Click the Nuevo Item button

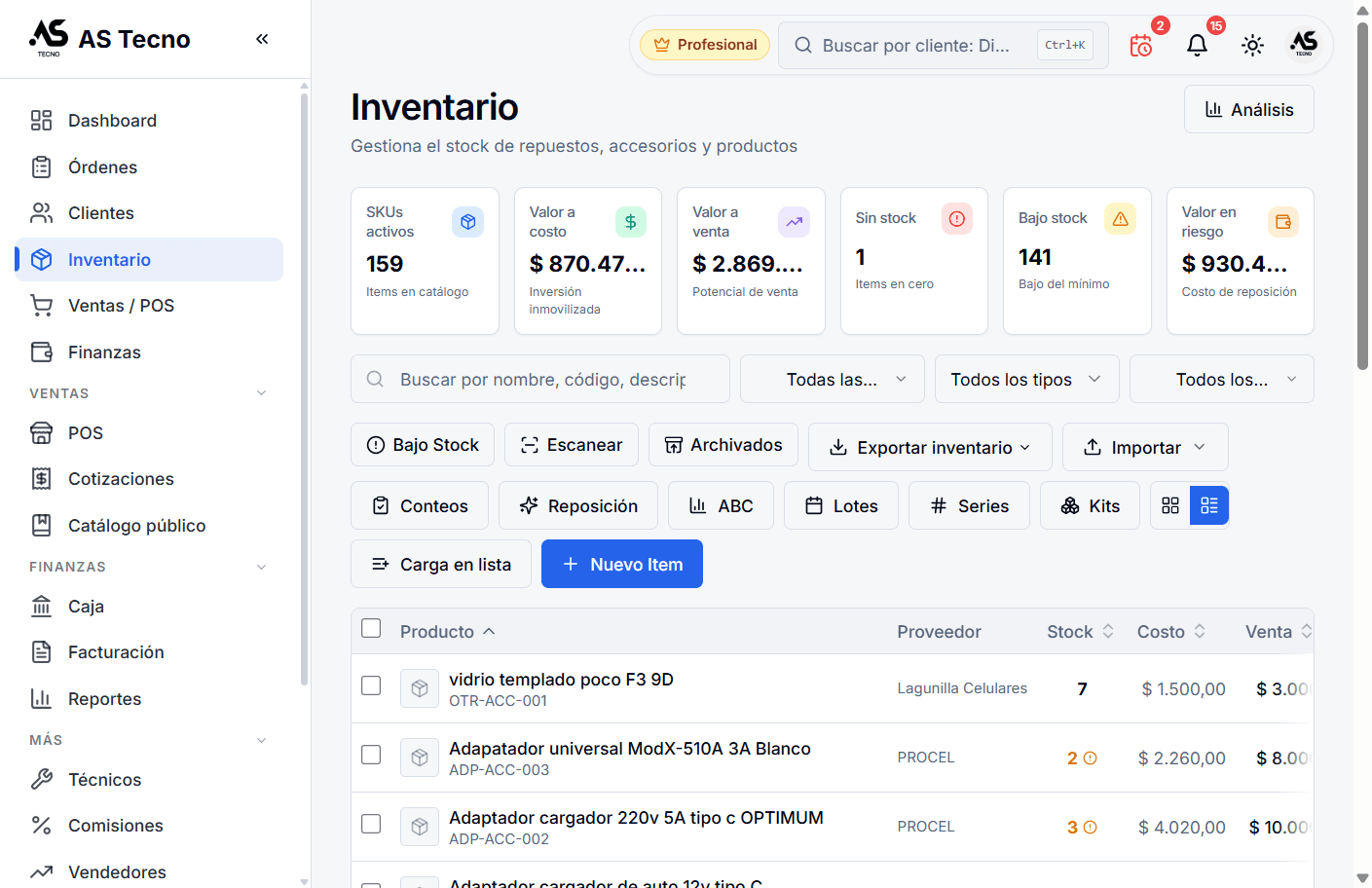(622, 564)
